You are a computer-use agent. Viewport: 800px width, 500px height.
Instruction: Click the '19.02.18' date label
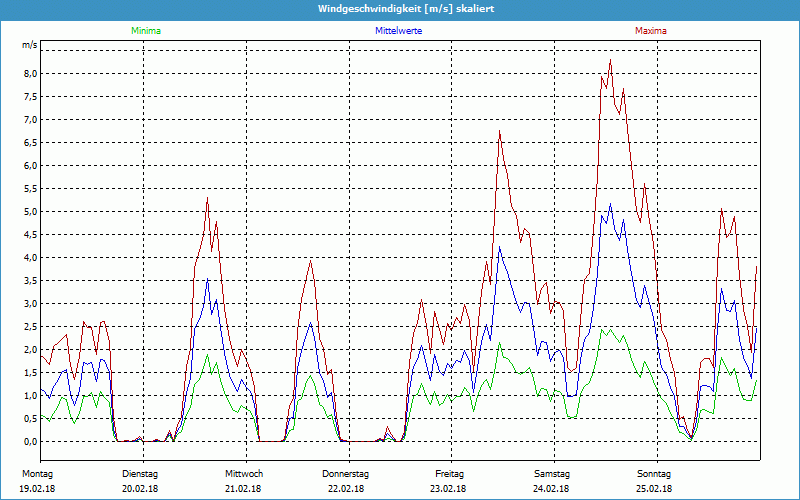point(37,488)
